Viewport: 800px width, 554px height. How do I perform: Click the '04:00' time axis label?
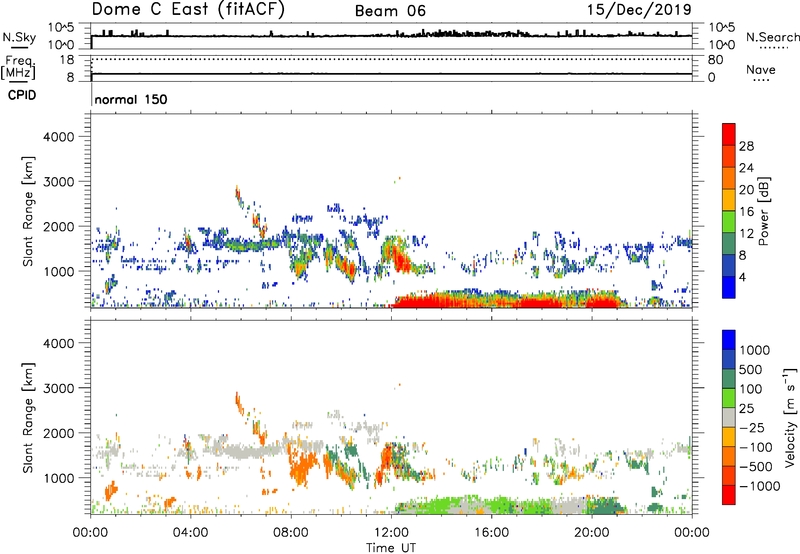191,533
